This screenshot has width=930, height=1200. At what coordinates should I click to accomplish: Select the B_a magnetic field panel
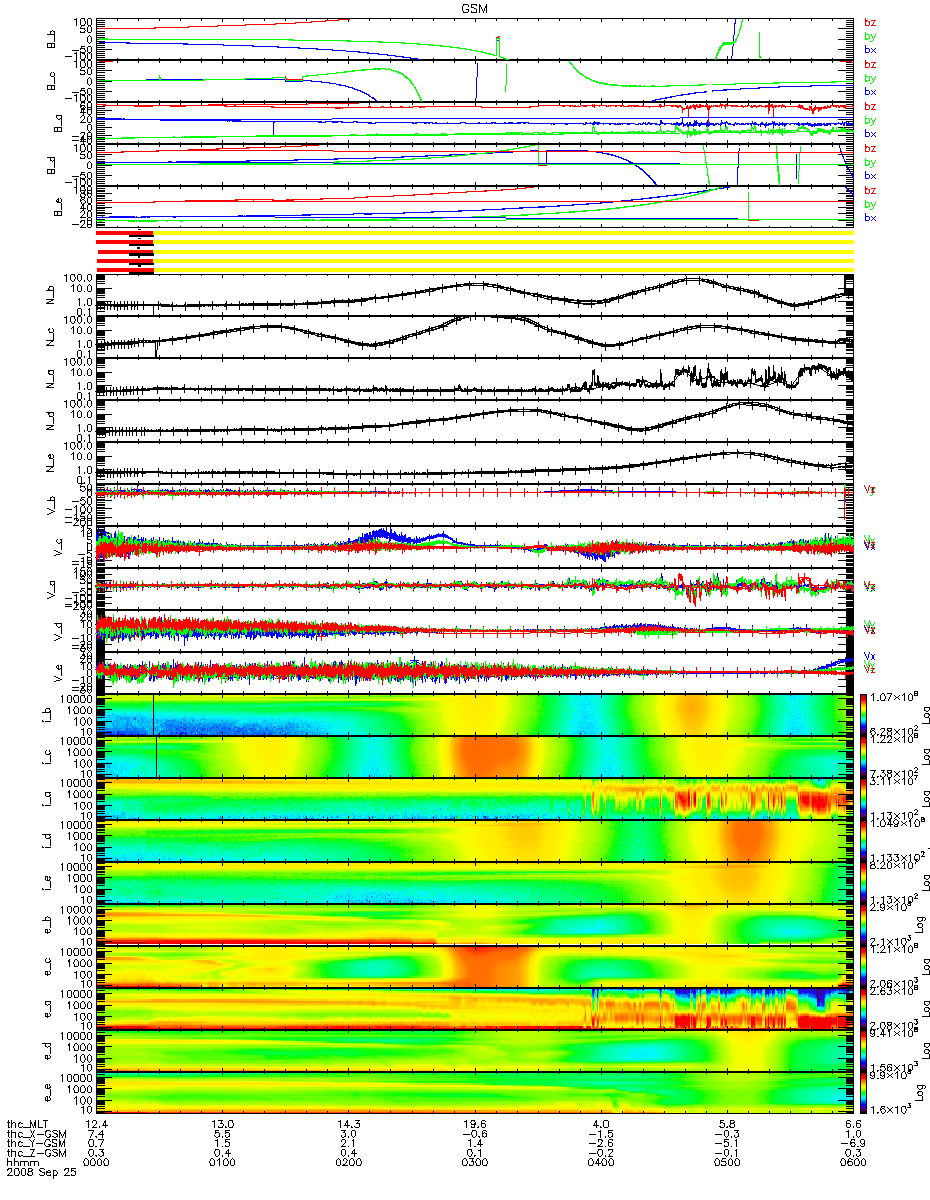pos(475,122)
